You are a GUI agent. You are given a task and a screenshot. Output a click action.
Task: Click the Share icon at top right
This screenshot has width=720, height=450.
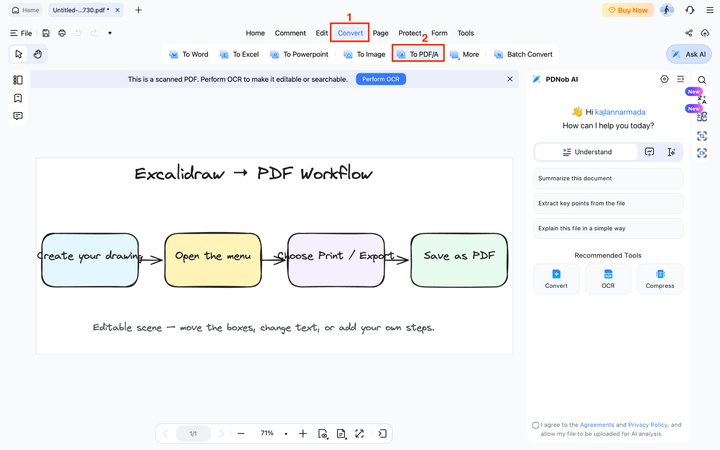pyautogui.click(x=689, y=33)
